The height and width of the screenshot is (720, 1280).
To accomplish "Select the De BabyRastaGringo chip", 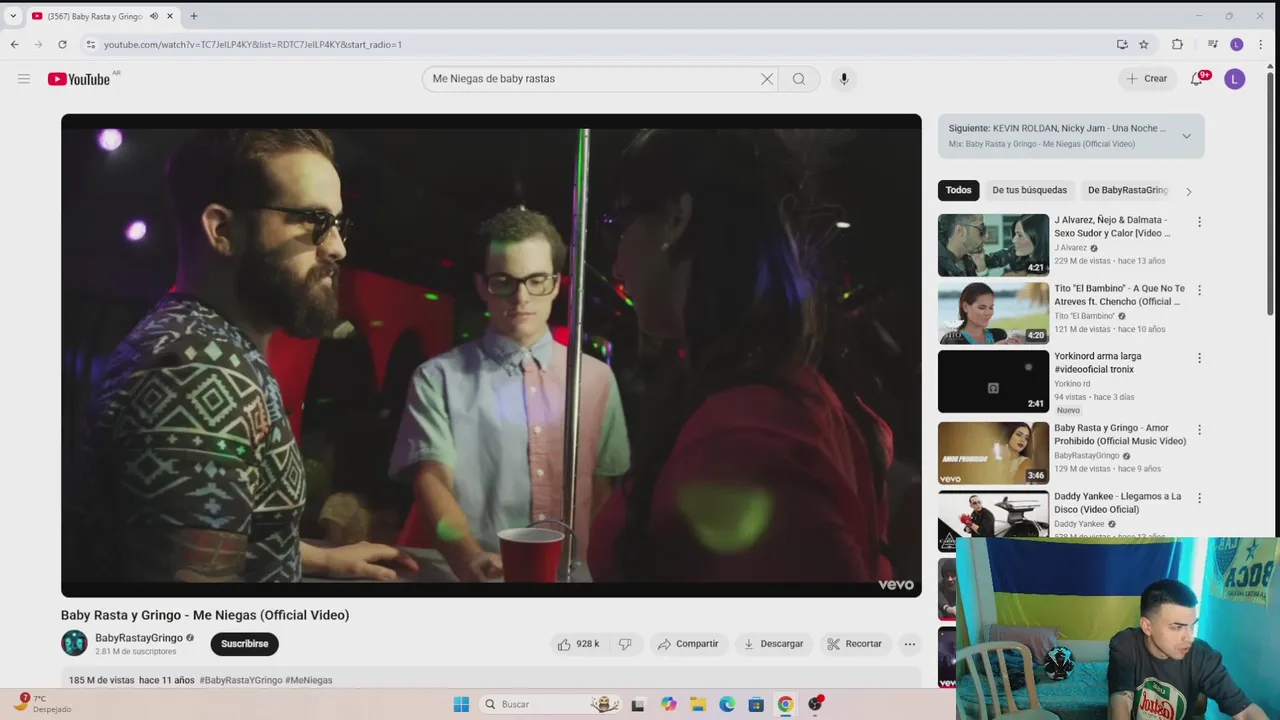I will pyautogui.click(x=1127, y=190).
